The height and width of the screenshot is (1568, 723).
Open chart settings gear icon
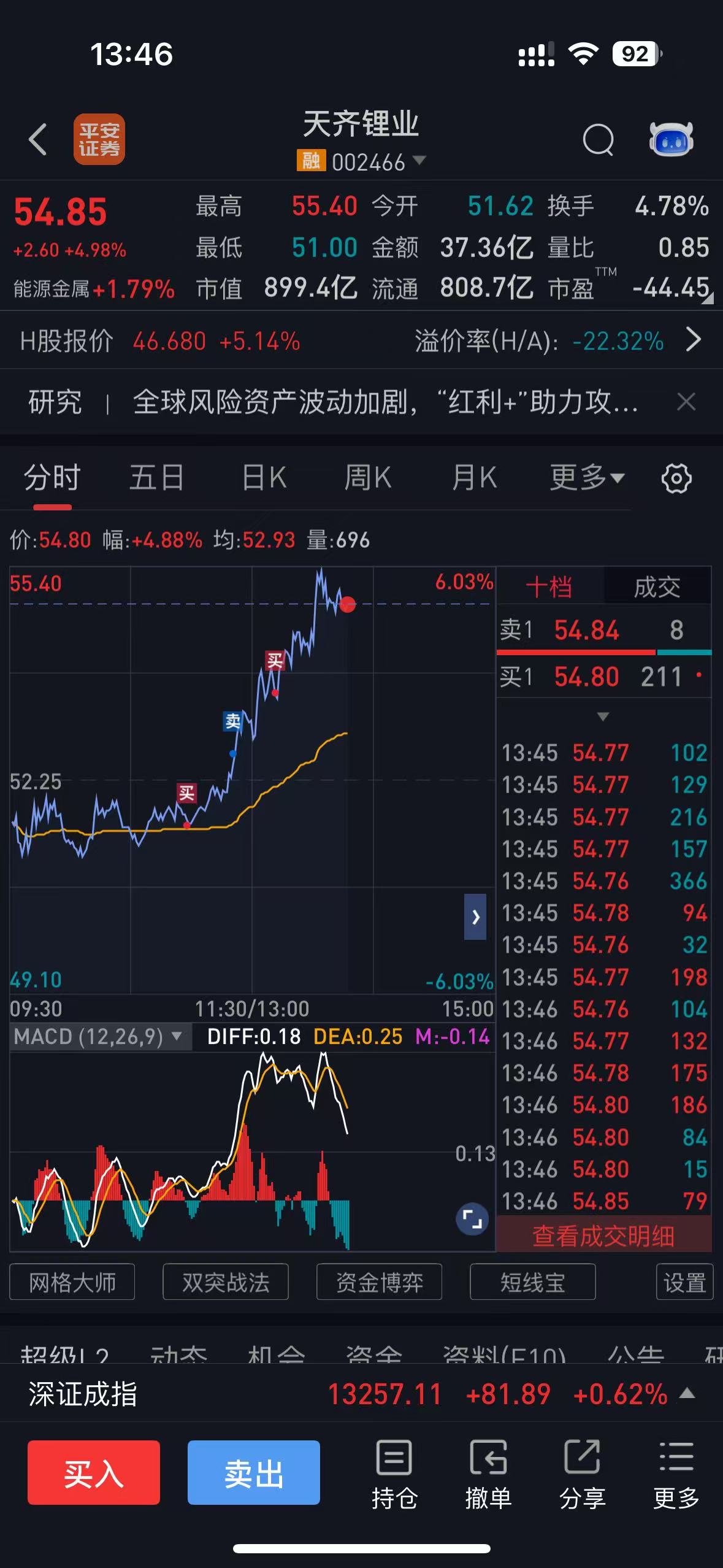[x=676, y=478]
